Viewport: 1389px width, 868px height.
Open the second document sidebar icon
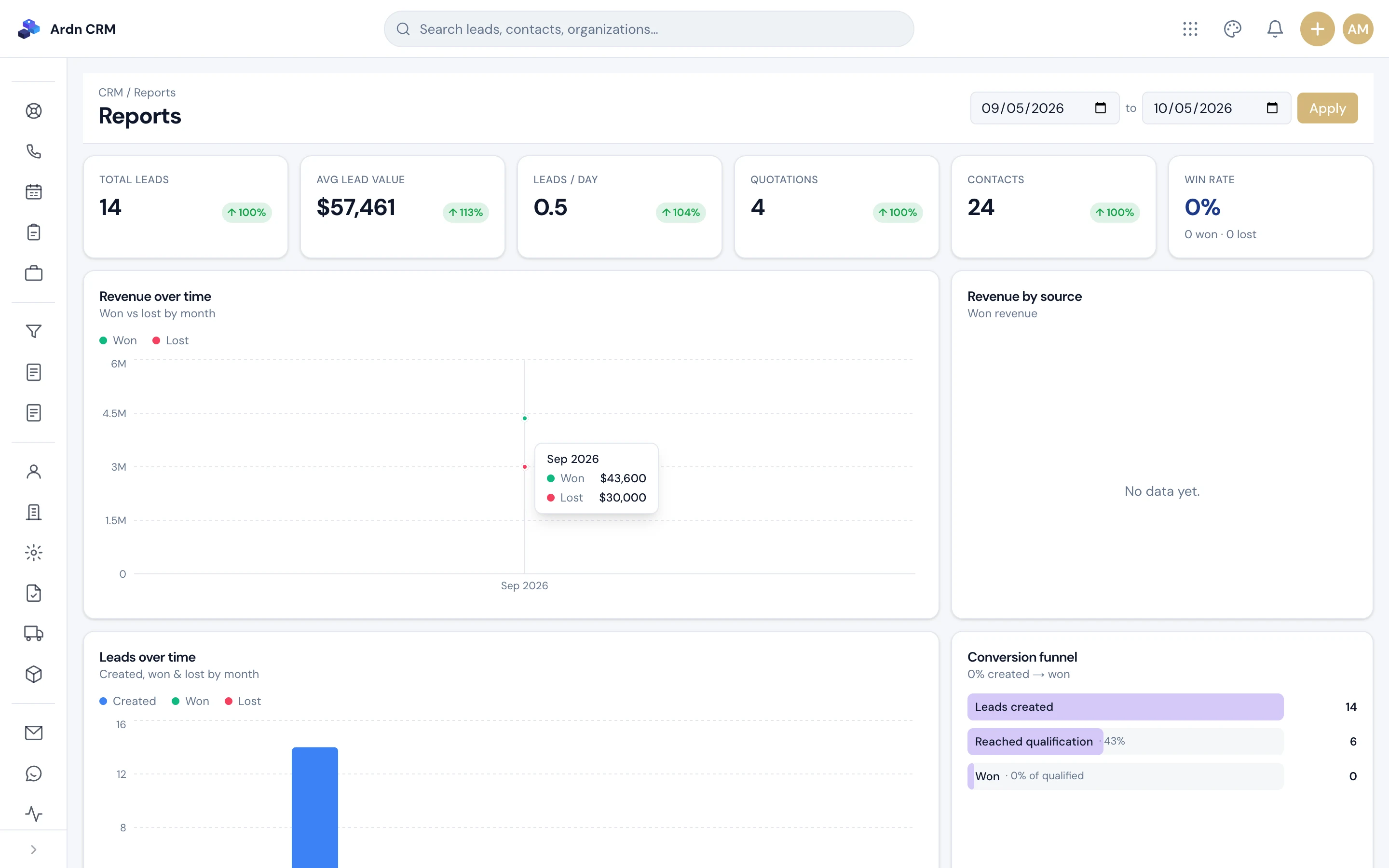[x=34, y=413]
